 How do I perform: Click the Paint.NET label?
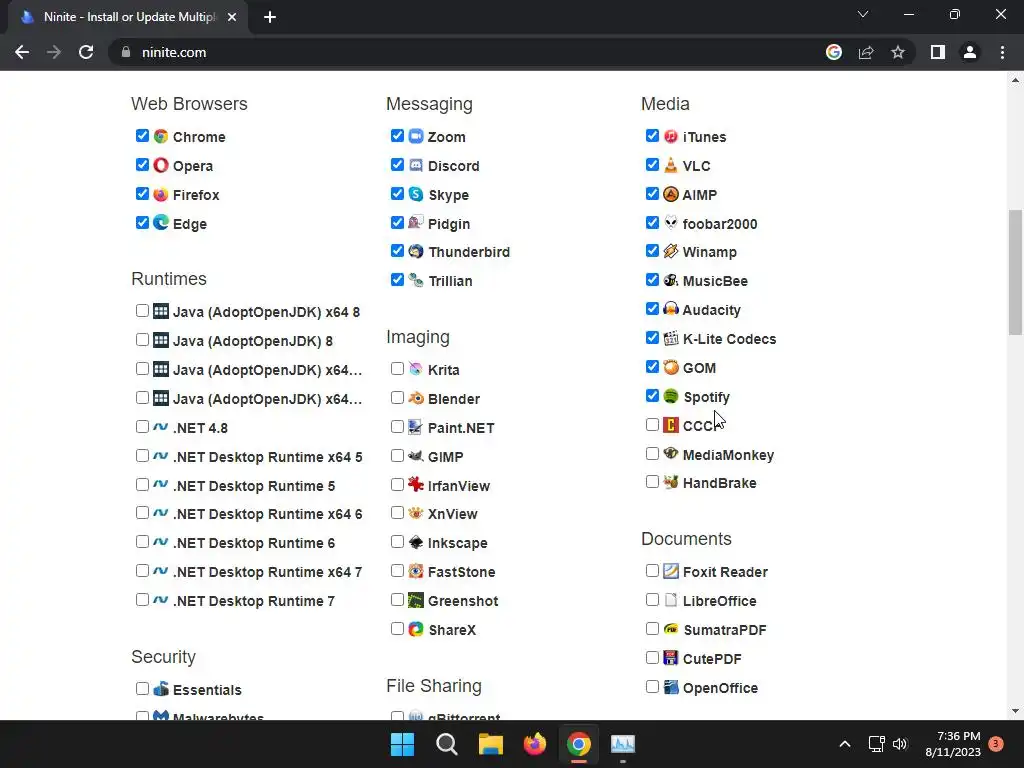point(461,428)
